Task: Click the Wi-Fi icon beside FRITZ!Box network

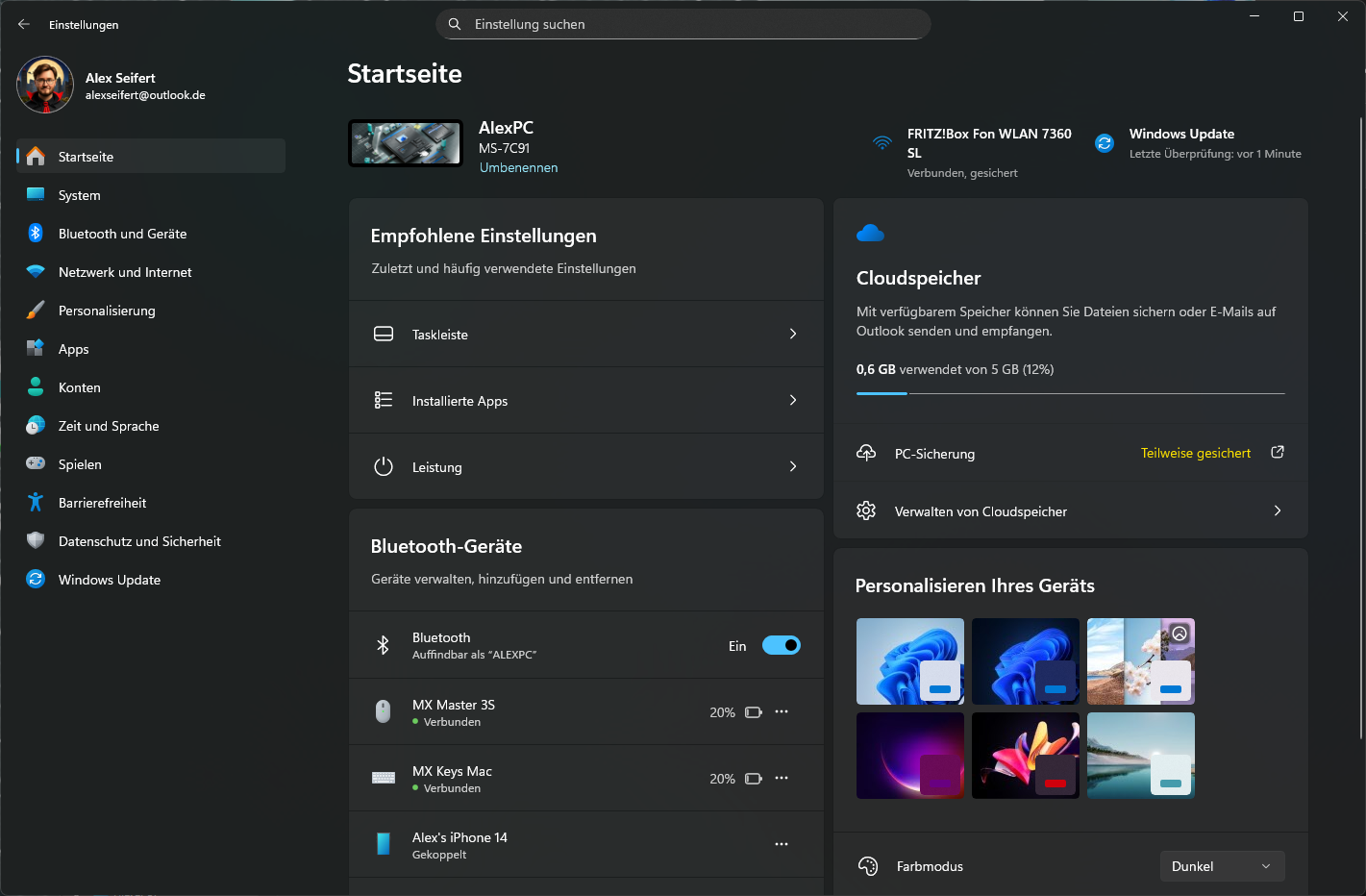Action: pyautogui.click(x=882, y=143)
